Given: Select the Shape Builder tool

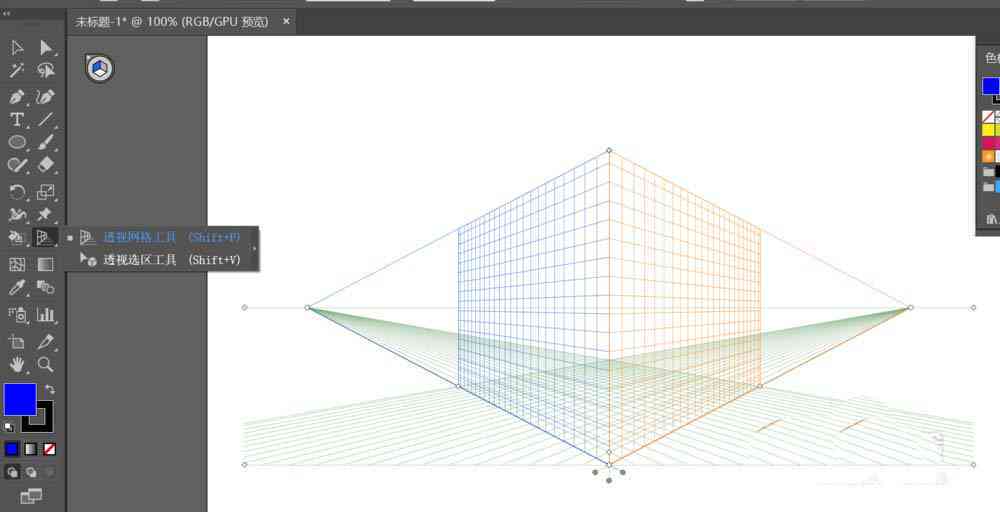Looking at the screenshot, I should click(x=17, y=238).
